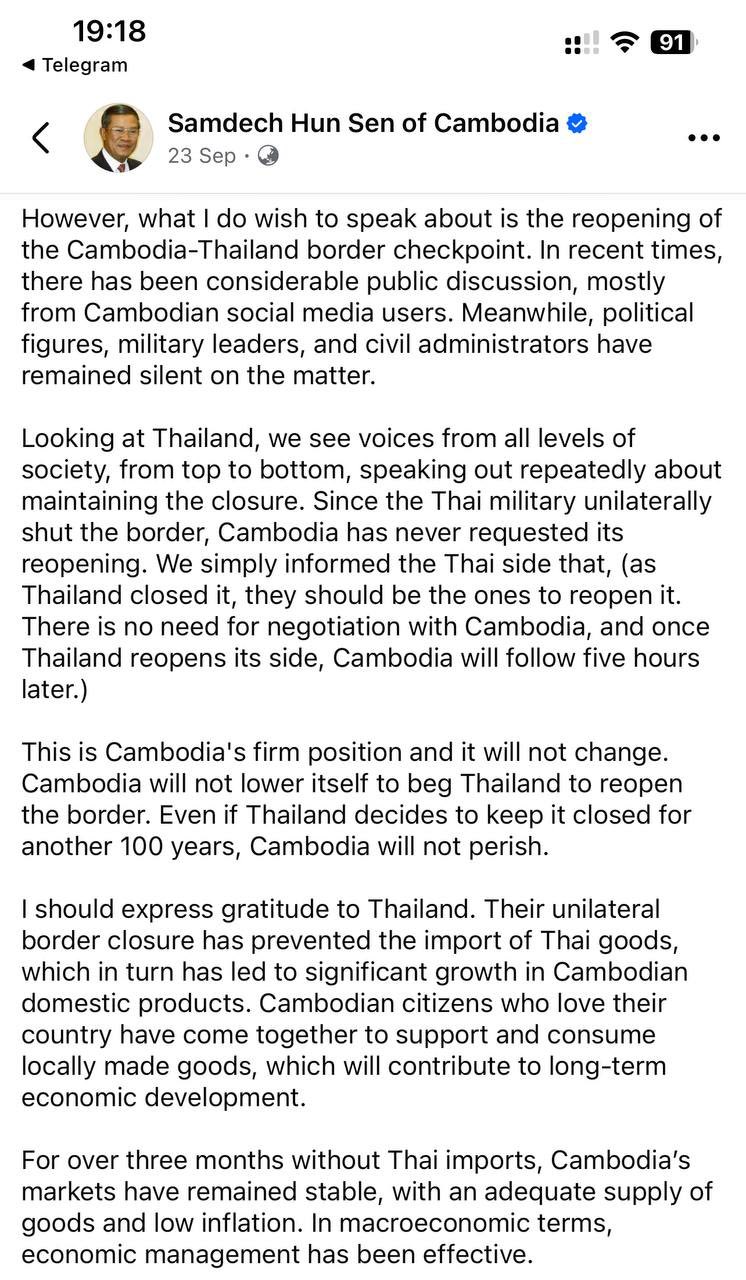Tap the paragraph starting "Looking at Thailand"
Image resolution: width=746 pixels, height=1280 pixels.
[x=370, y=564]
